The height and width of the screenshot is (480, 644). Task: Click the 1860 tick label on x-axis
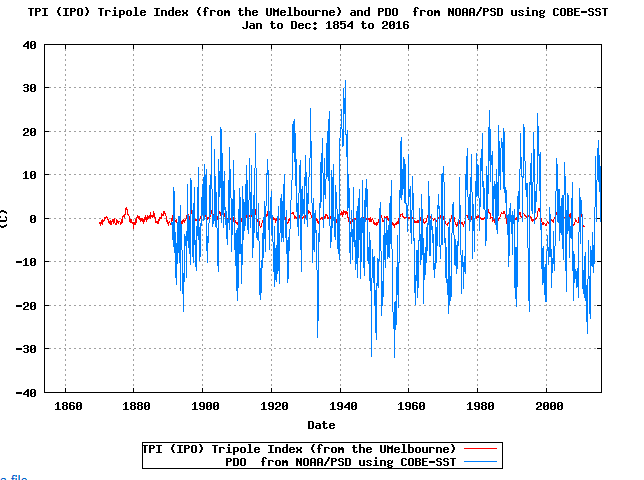(66, 407)
